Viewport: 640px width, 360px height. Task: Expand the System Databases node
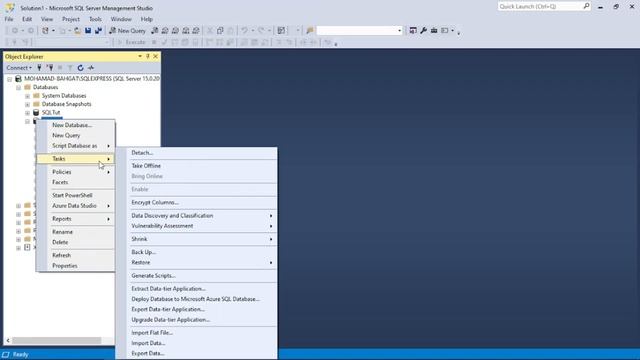click(27, 96)
